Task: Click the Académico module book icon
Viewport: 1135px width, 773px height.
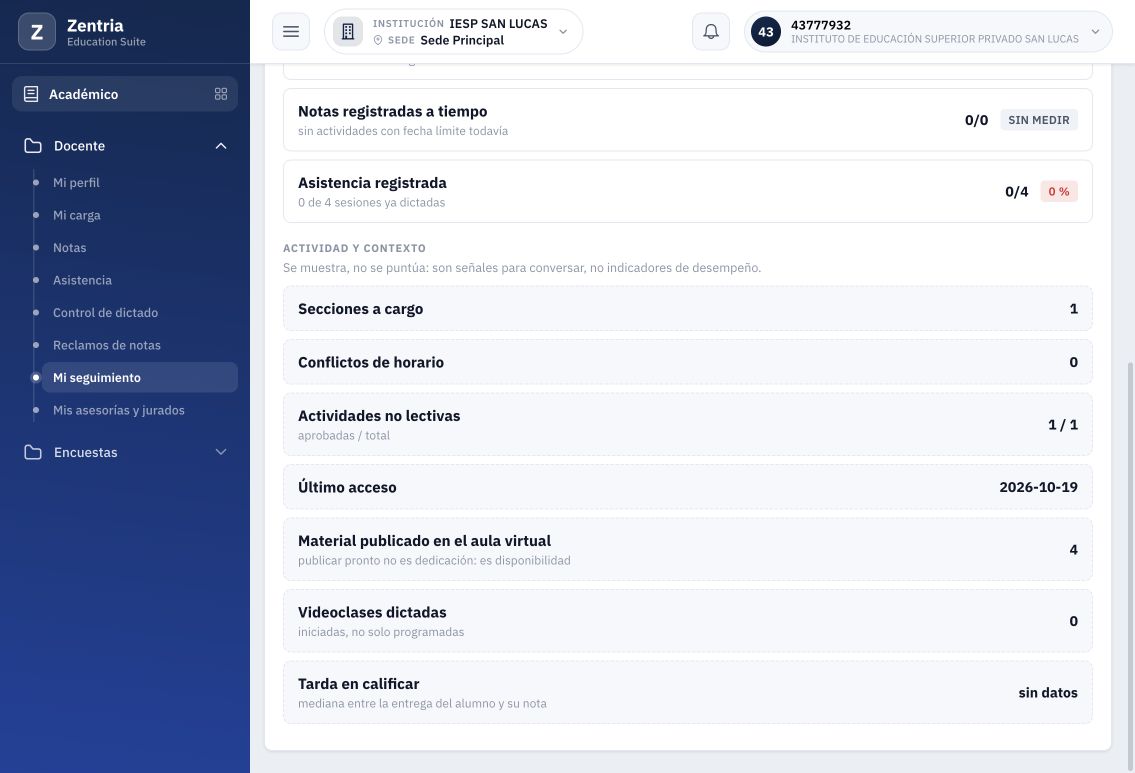Action: coord(31,94)
